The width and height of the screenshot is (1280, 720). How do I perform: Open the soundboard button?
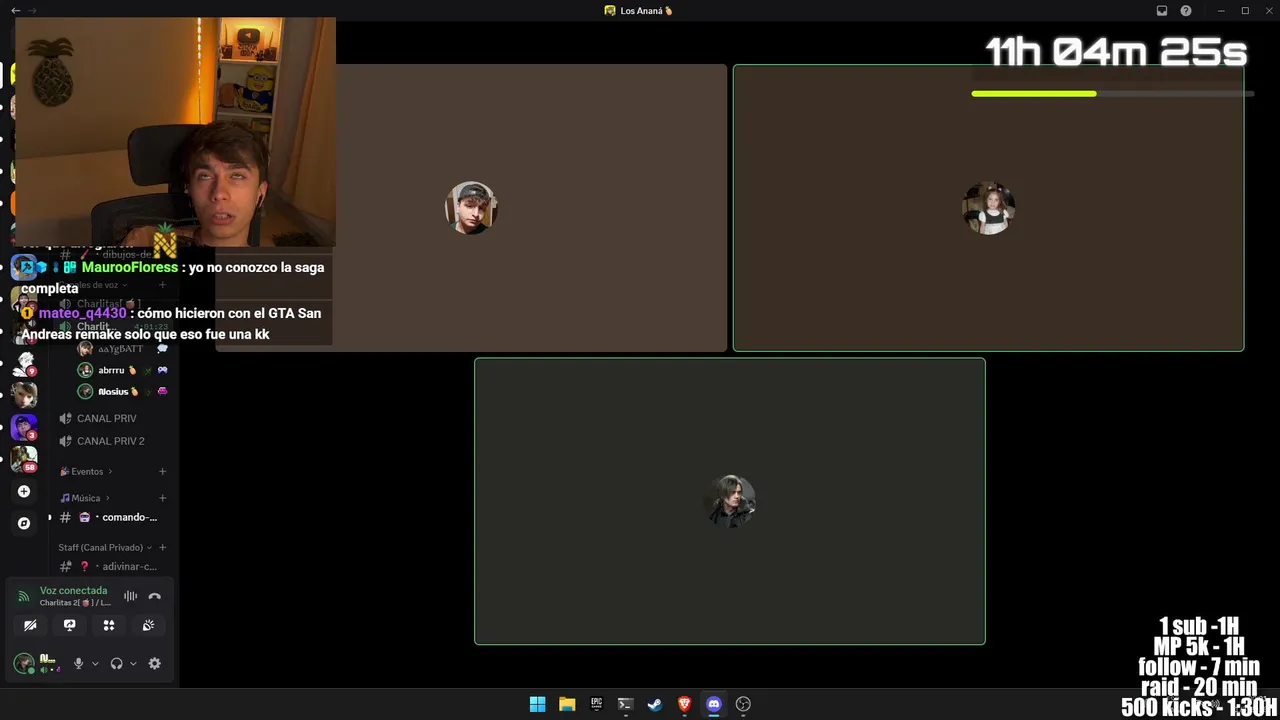pyautogui.click(x=148, y=625)
